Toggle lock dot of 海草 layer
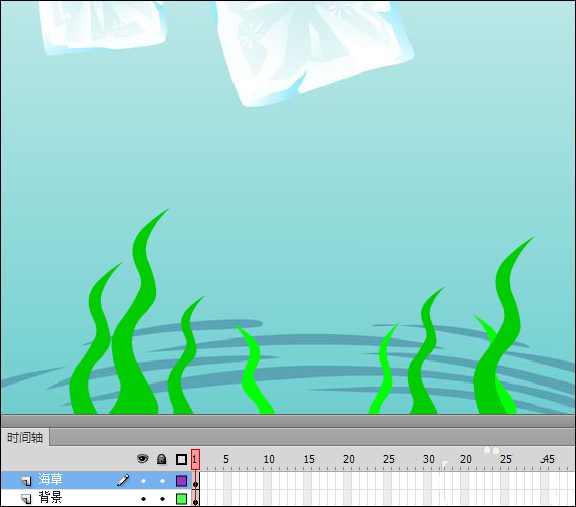This screenshot has width=576, height=507. pyautogui.click(x=162, y=481)
